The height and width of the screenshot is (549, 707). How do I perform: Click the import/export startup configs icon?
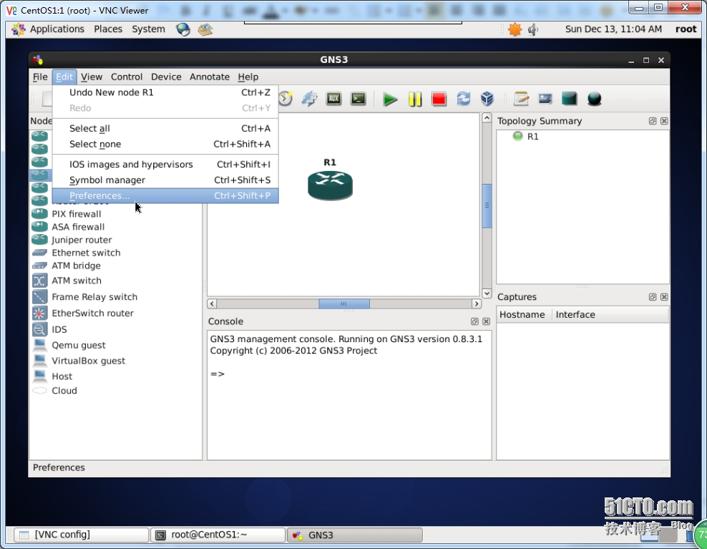click(309, 99)
